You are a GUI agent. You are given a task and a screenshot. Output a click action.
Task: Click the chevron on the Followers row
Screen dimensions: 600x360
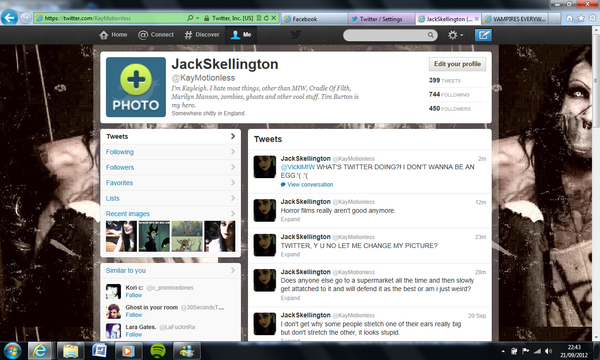[x=233, y=167]
